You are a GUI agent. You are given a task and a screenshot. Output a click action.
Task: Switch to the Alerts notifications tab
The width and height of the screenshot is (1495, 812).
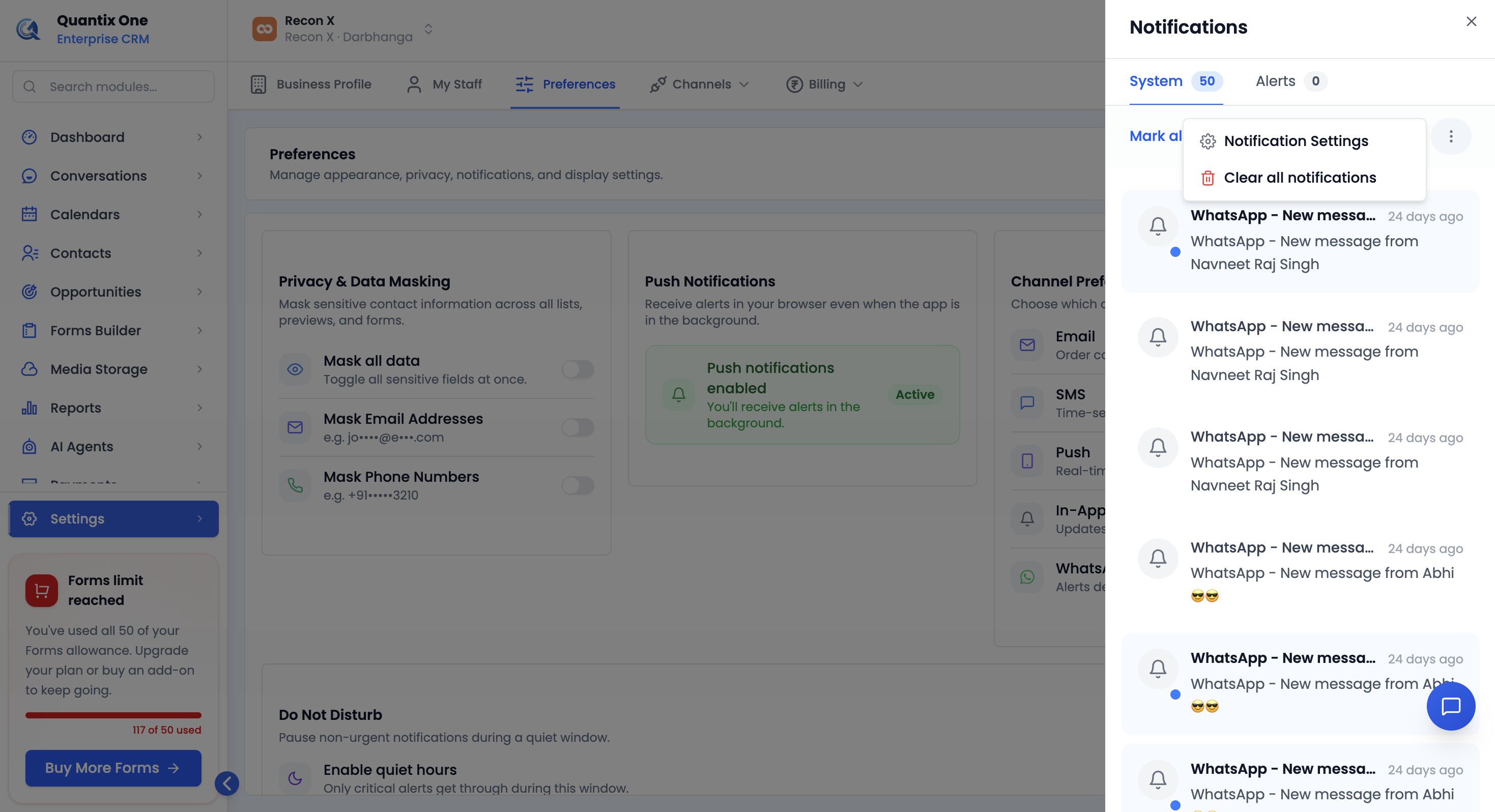click(x=1291, y=81)
